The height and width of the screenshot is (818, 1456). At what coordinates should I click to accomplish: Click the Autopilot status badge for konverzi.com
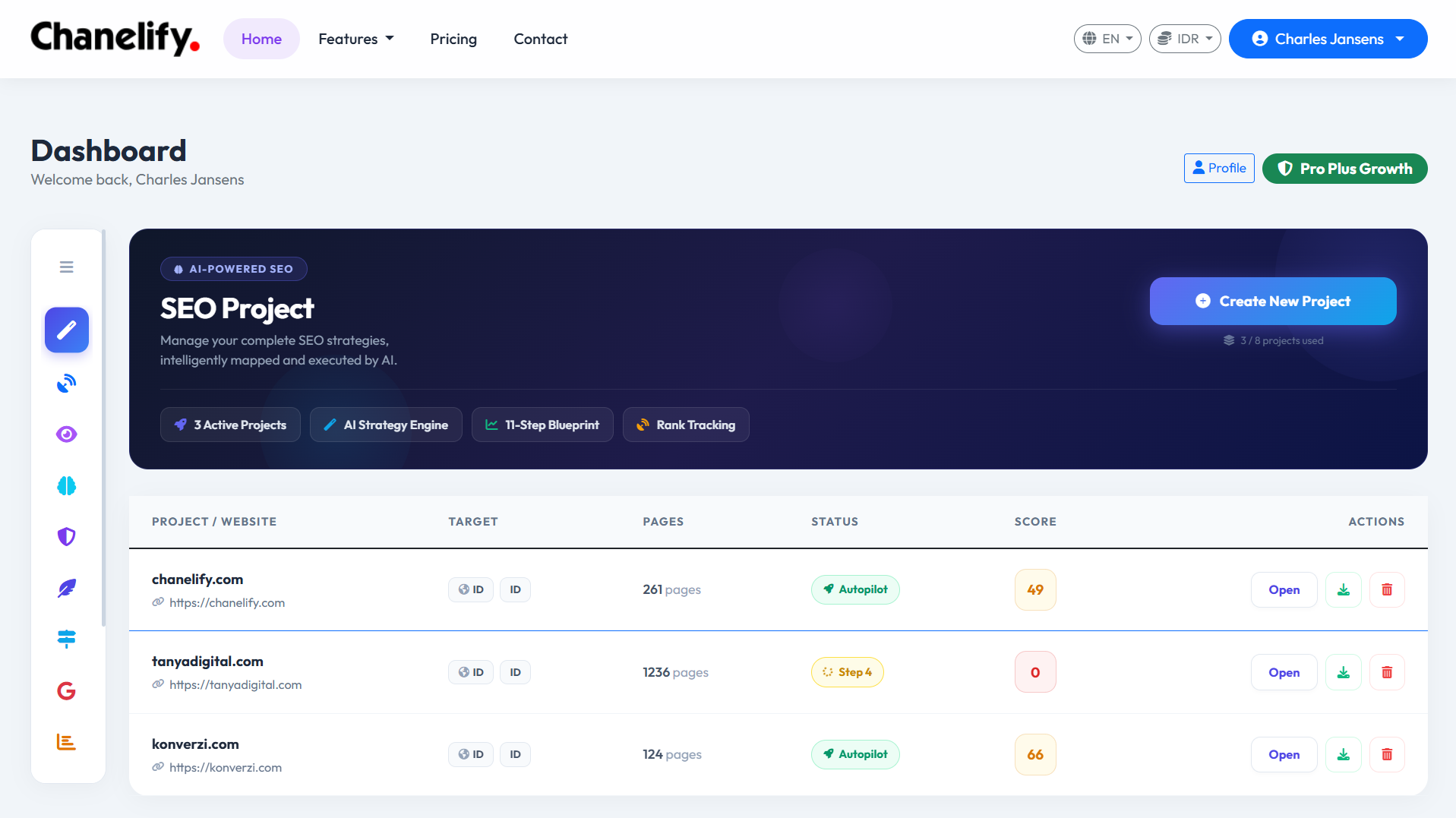(x=855, y=755)
